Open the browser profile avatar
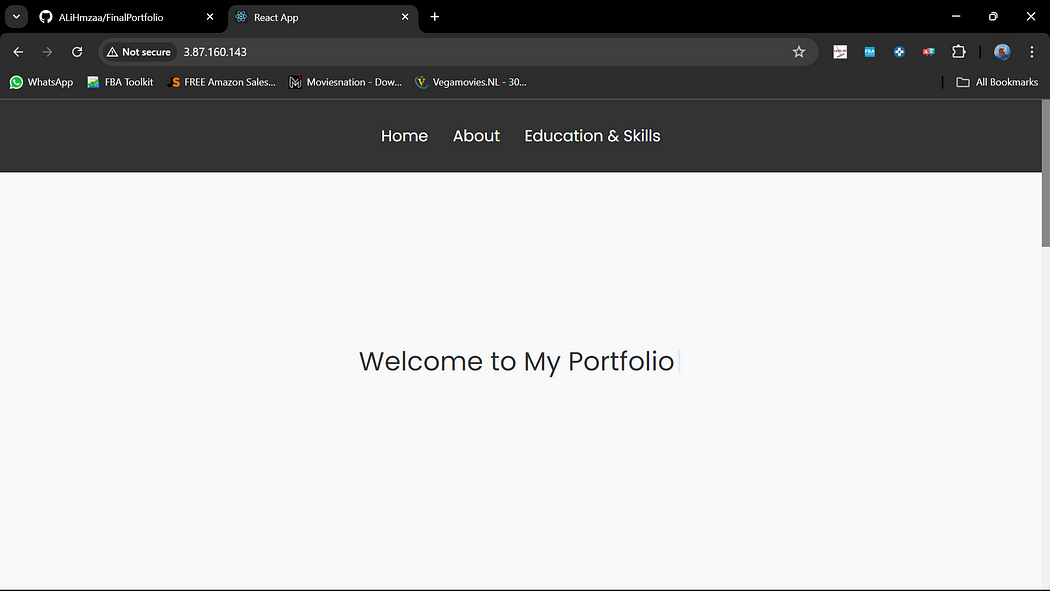This screenshot has height=591, width=1050. click(x=1001, y=52)
